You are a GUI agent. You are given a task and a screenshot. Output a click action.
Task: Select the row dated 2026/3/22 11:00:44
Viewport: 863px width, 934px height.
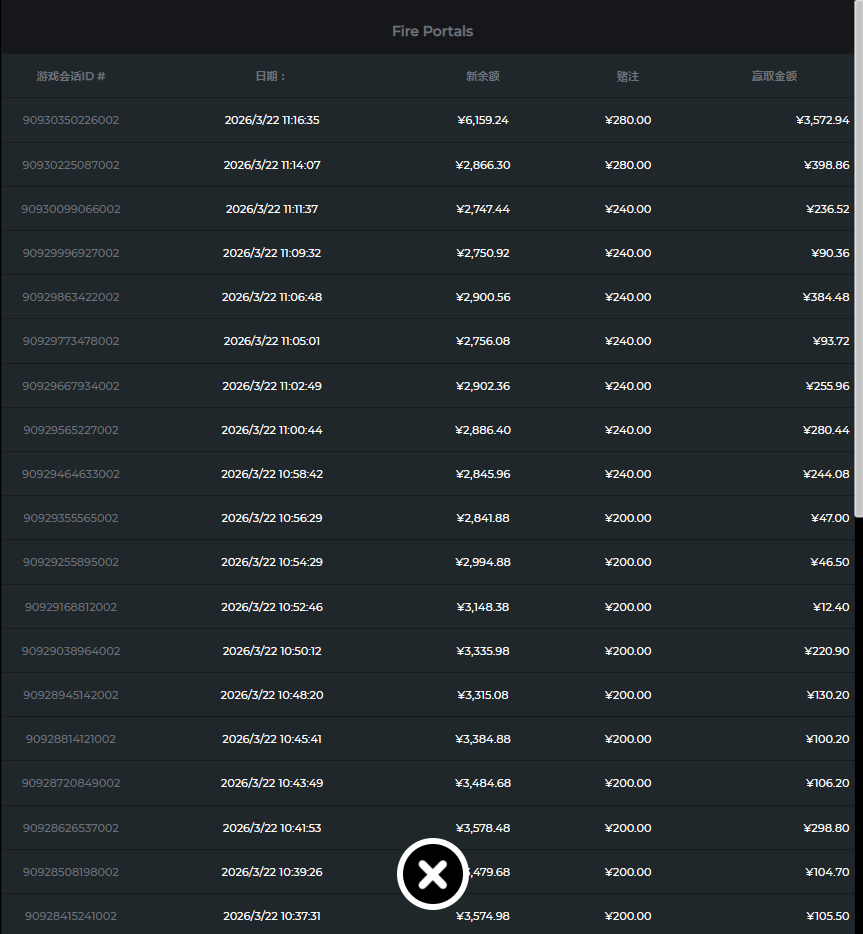click(x=272, y=430)
